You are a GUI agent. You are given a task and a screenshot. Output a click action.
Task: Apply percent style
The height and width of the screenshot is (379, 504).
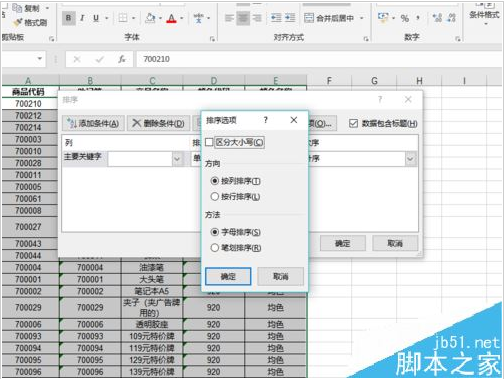[x=405, y=18]
